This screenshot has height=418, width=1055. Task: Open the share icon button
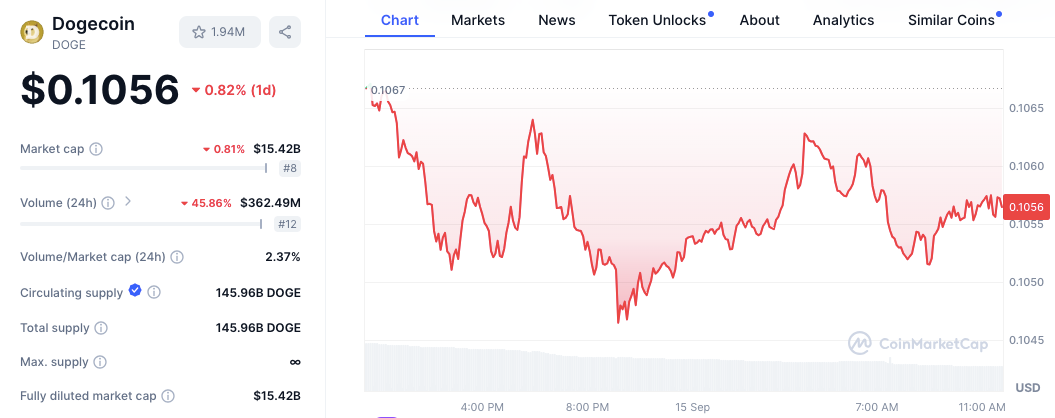coord(285,32)
